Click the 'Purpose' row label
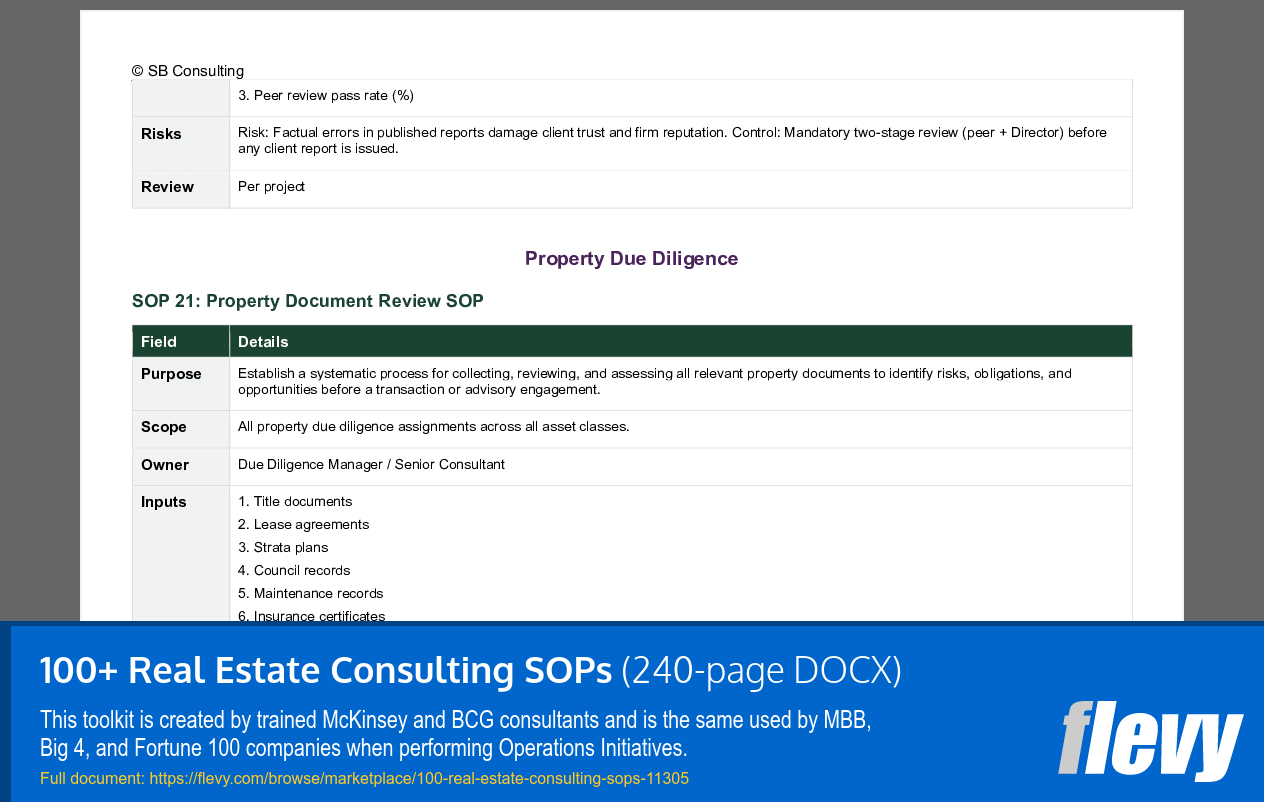 (171, 373)
